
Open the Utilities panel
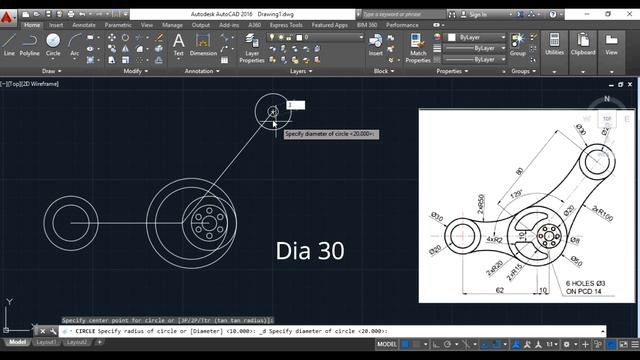(x=554, y=44)
